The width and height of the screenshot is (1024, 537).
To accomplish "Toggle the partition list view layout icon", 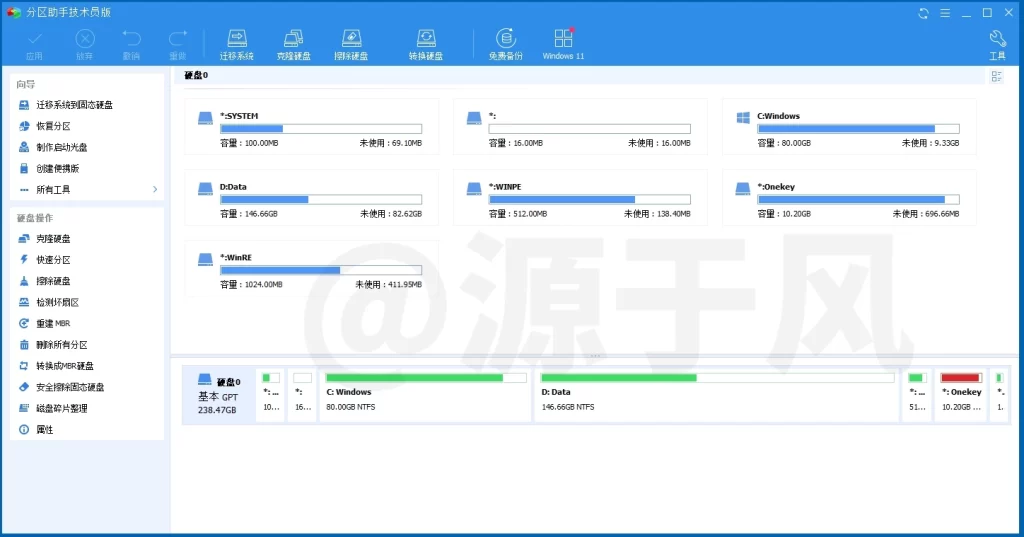I will coord(997,76).
